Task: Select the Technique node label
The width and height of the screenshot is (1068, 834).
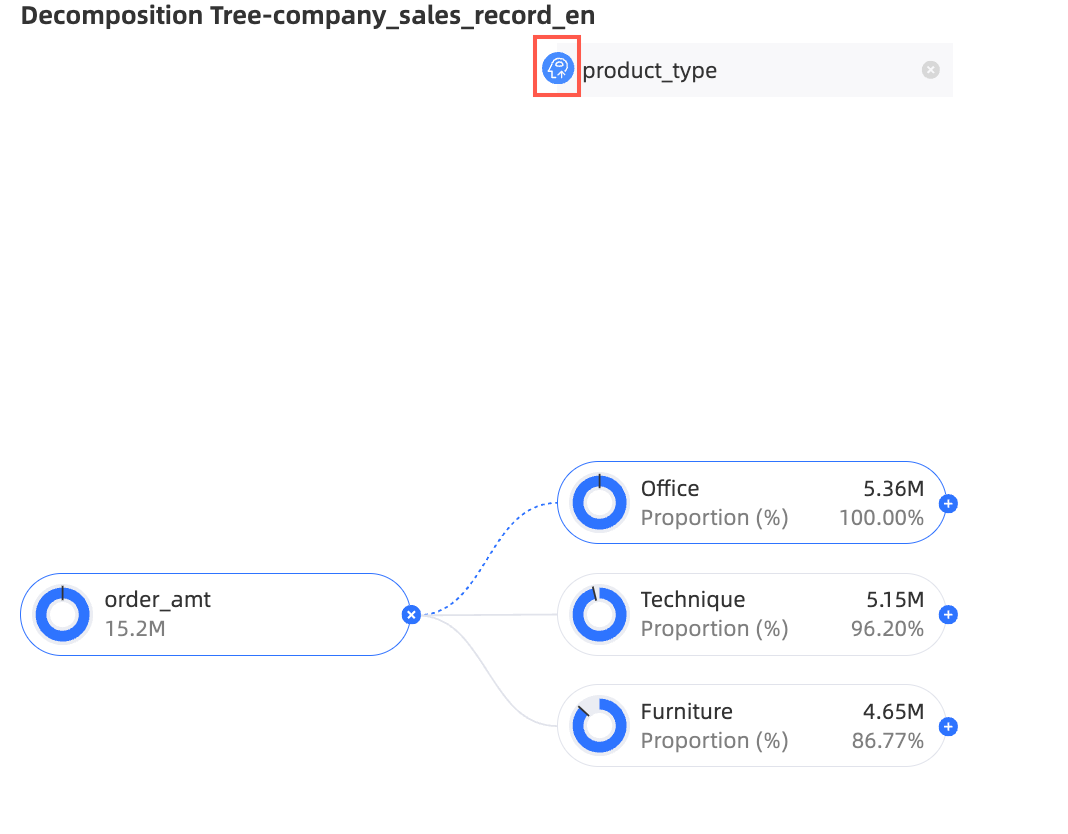Action: pos(693,600)
